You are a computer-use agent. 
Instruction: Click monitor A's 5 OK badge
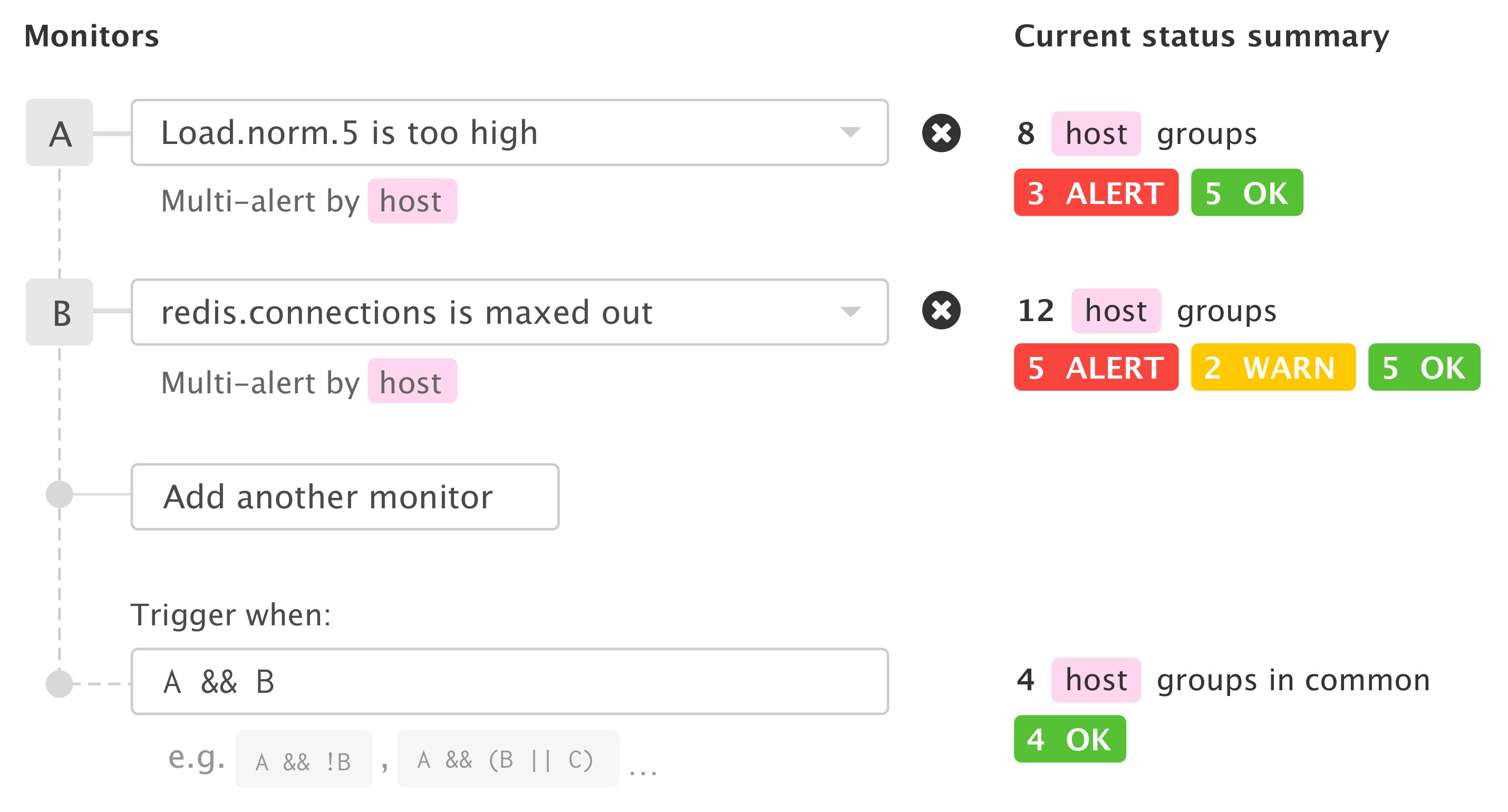click(1246, 192)
